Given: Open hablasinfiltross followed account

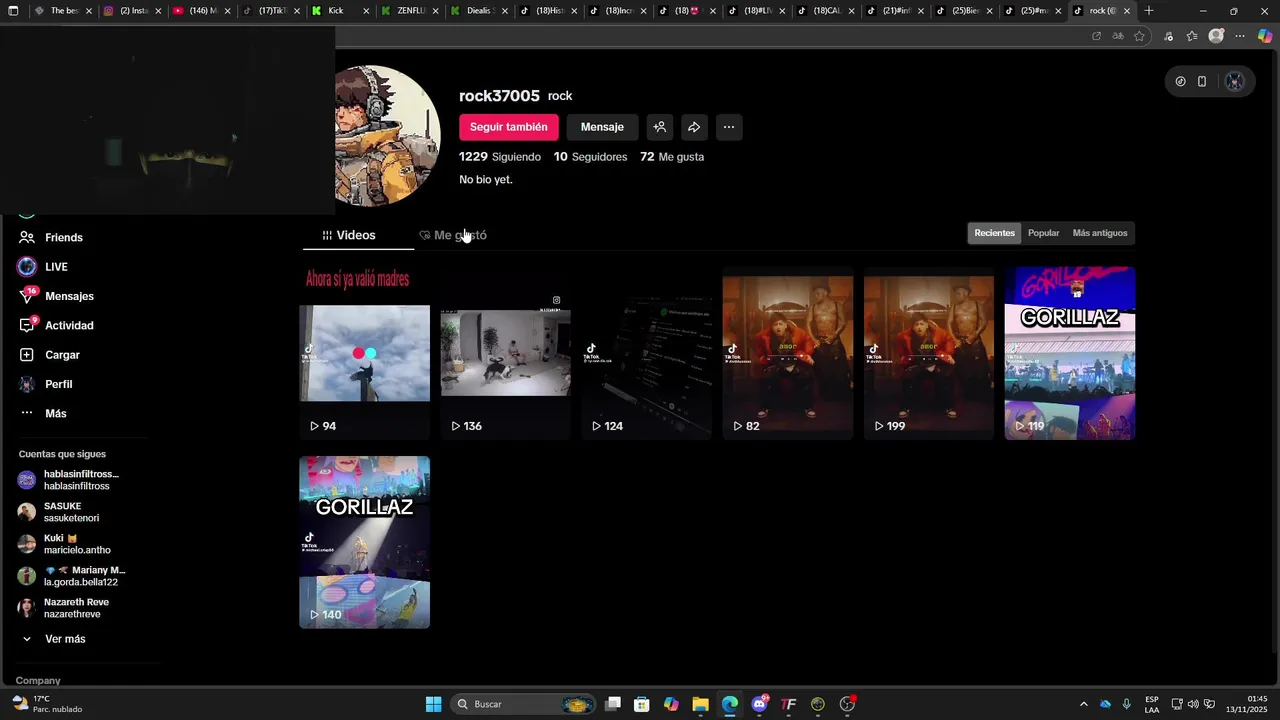Looking at the screenshot, I should [70, 480].
